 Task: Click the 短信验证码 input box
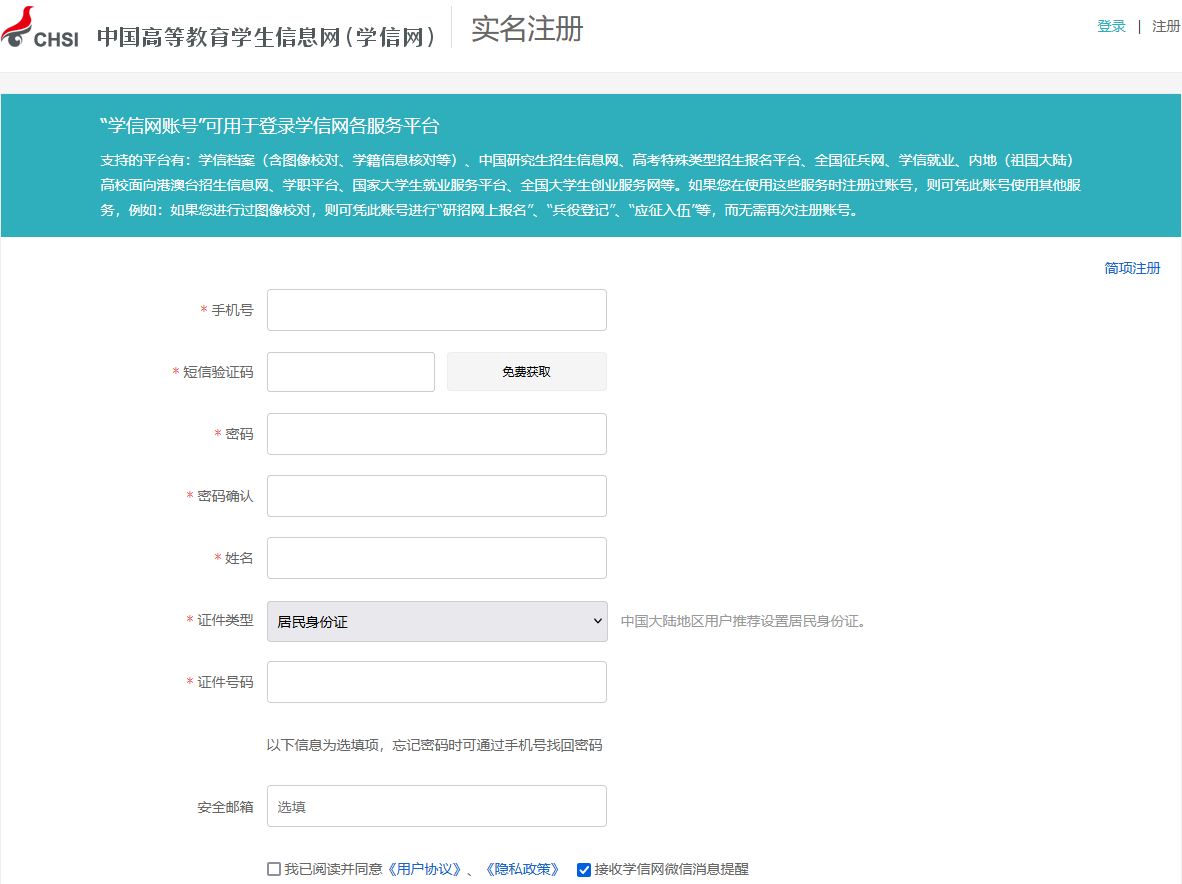350,372
